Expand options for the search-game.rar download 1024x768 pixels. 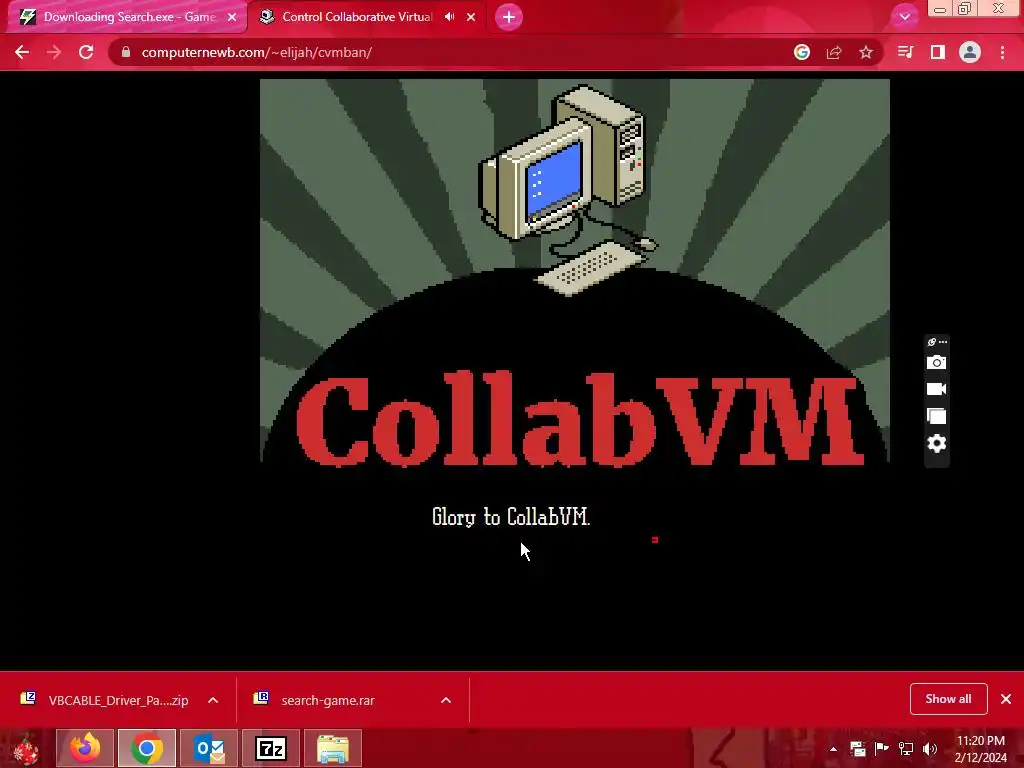tap(446, 700)
